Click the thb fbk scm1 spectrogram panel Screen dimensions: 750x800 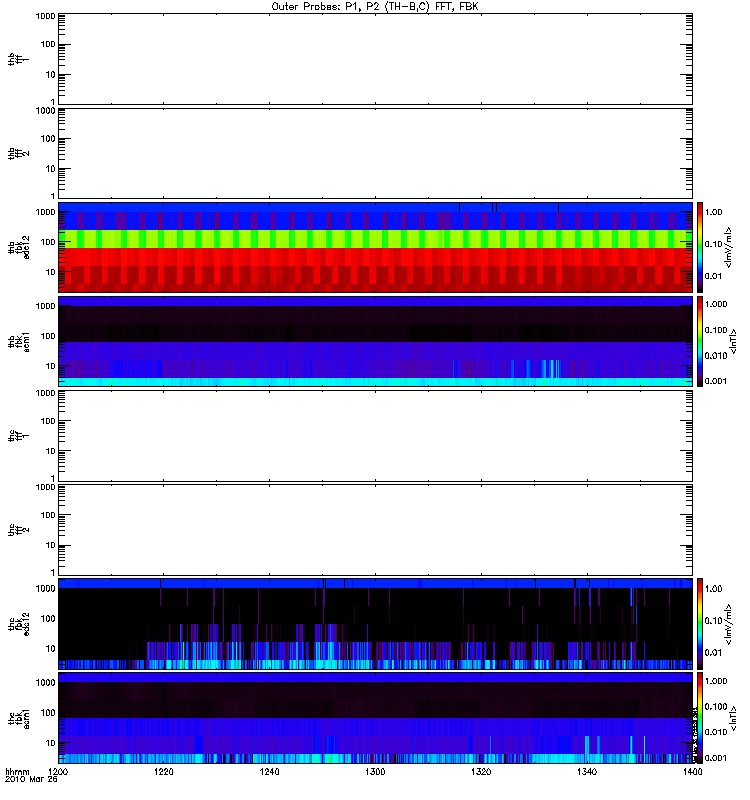point(376,341)
